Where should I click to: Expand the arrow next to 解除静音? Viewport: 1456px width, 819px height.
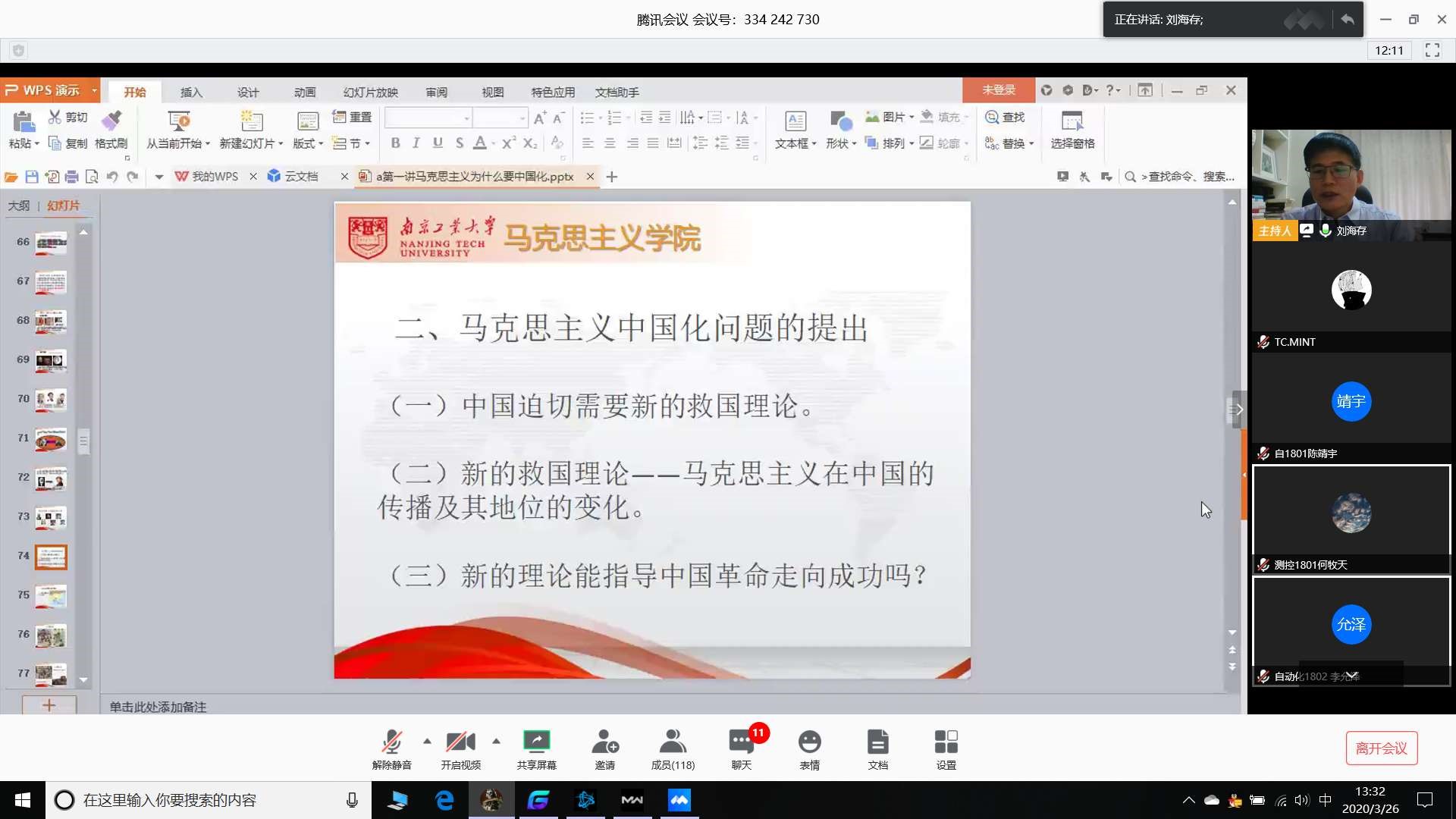[427, 741]
